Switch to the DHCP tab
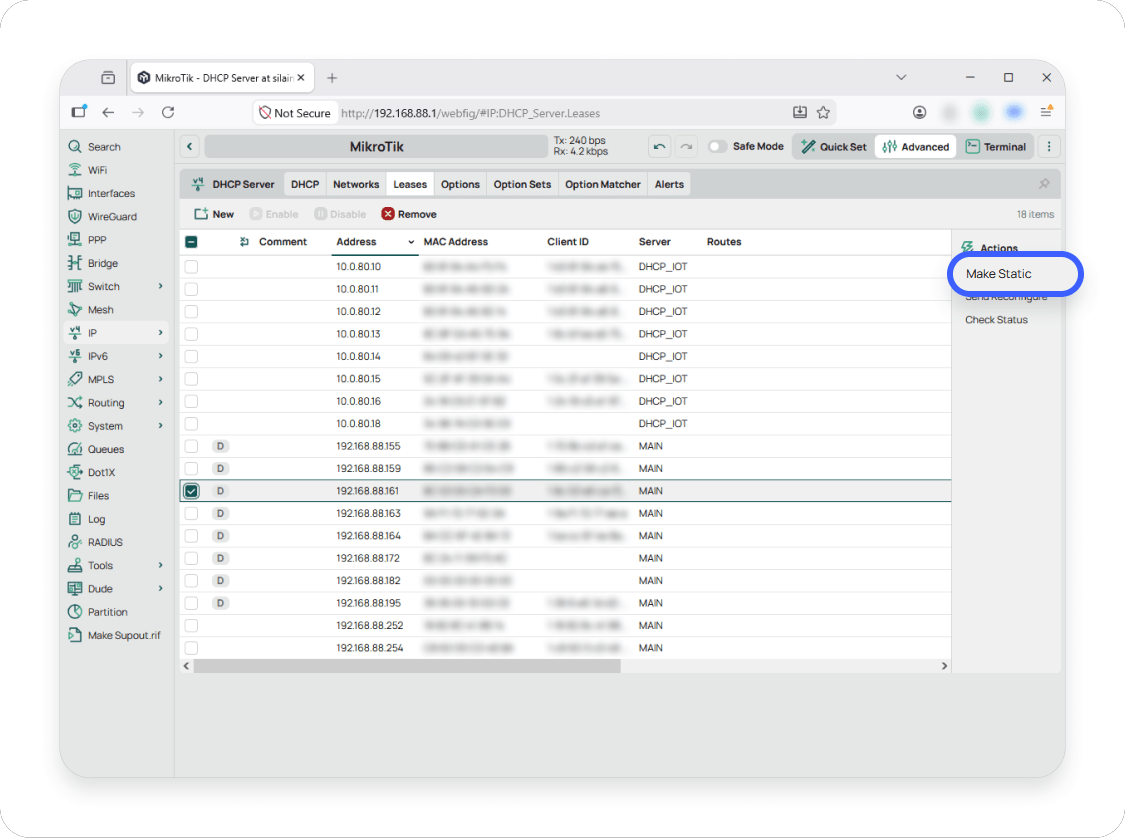This screenshot has width=1125, height=838. click(305, 184)
